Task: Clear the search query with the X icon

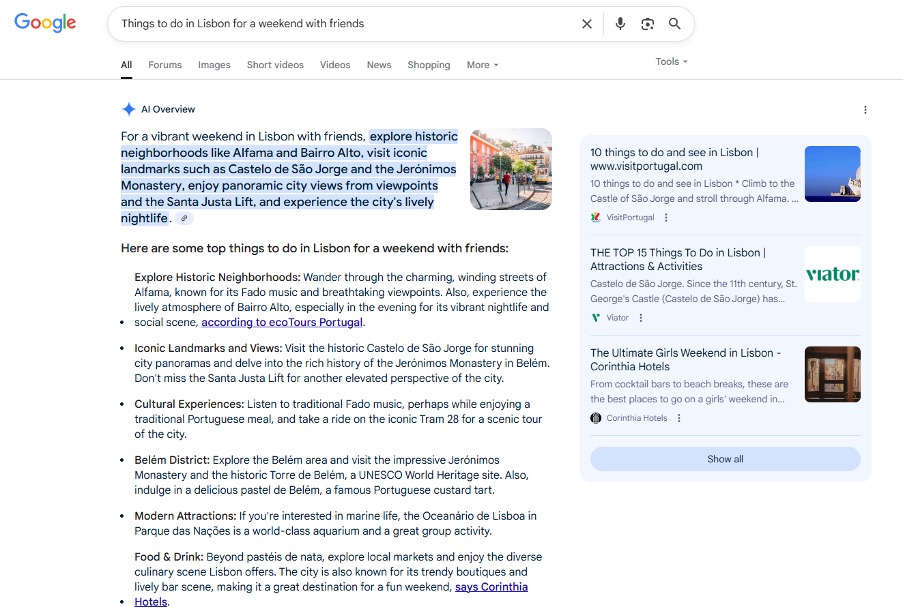Action: pyautogui.click(x=587, y=24)
